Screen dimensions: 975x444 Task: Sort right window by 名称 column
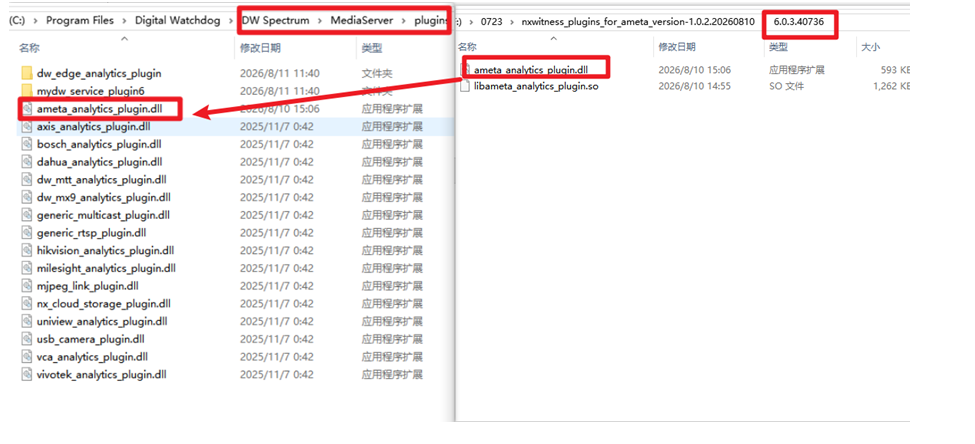(467, 47)
